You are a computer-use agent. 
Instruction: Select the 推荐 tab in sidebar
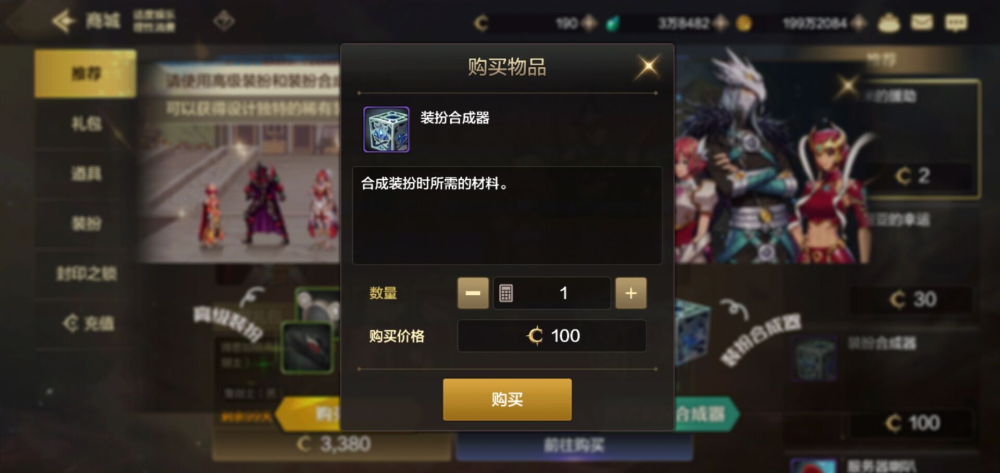tap(85, 74)
